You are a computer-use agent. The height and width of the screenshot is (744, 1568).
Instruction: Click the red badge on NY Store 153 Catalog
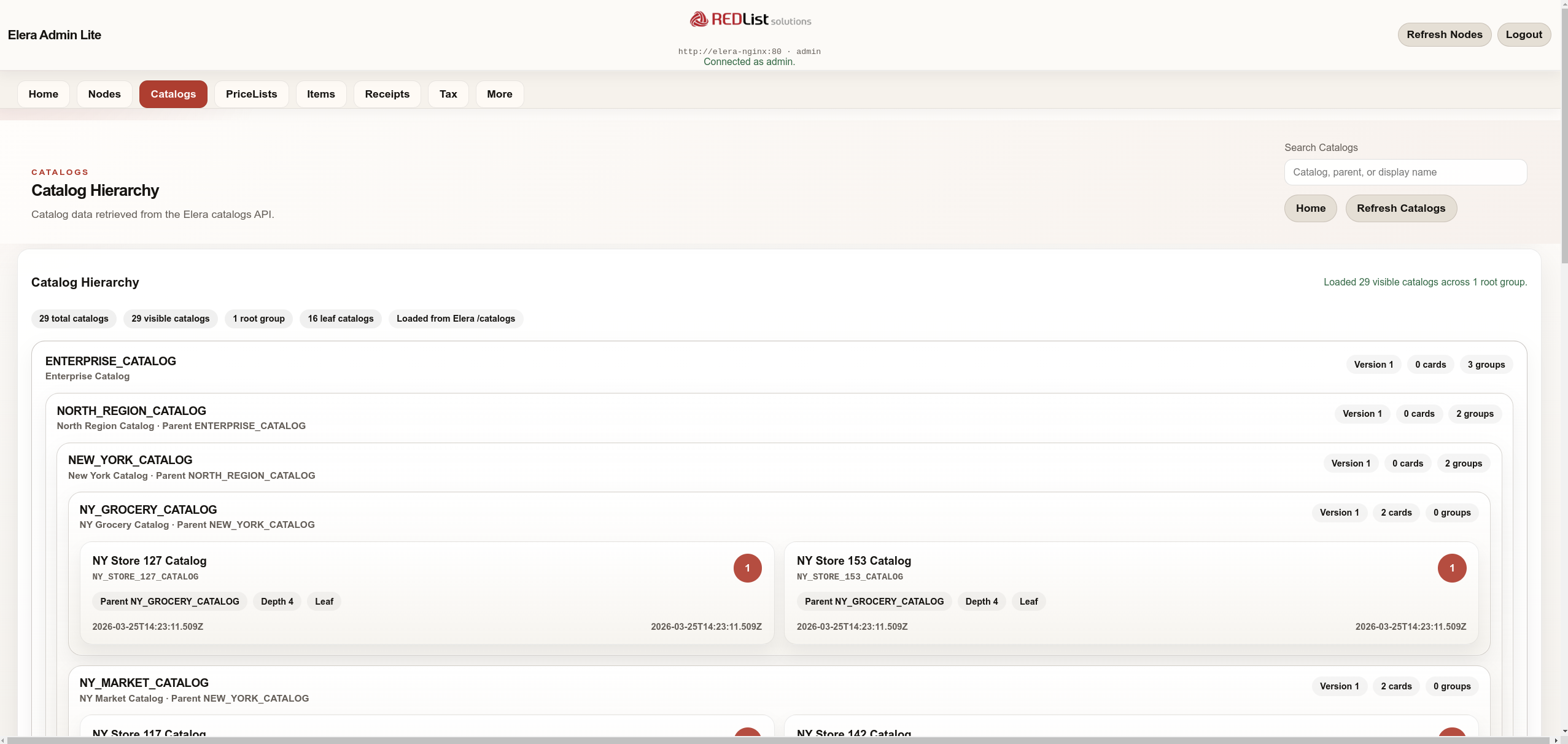pos(1451,568)
